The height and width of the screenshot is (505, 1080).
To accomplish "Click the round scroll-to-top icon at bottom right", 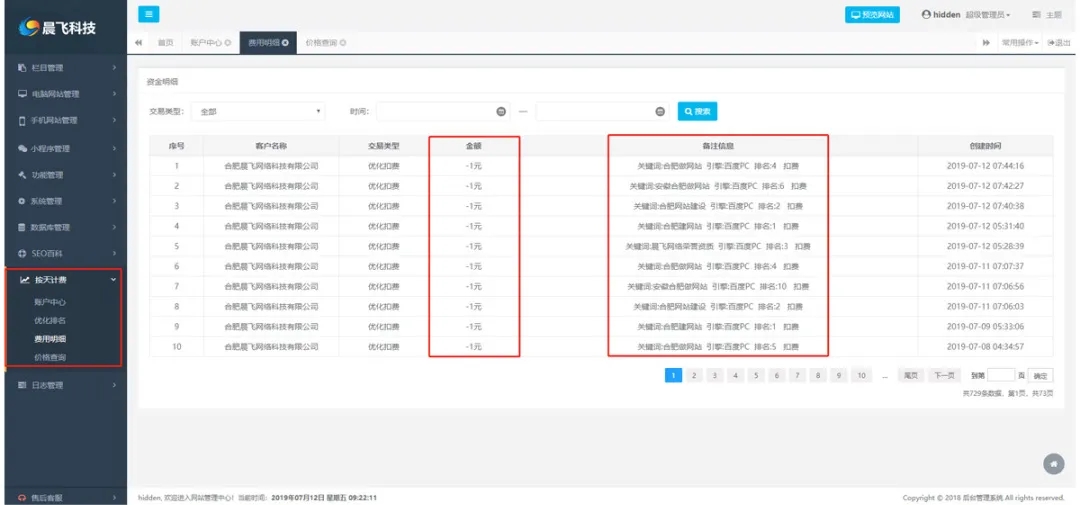I will tap(1052, 463).
